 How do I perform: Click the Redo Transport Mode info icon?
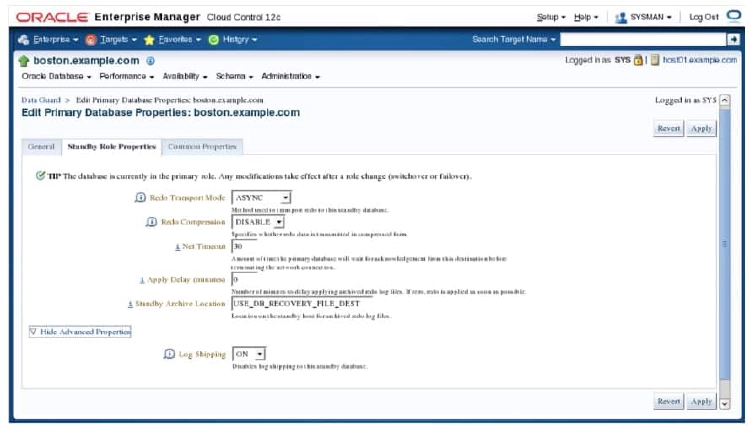[x=140, y=197]
